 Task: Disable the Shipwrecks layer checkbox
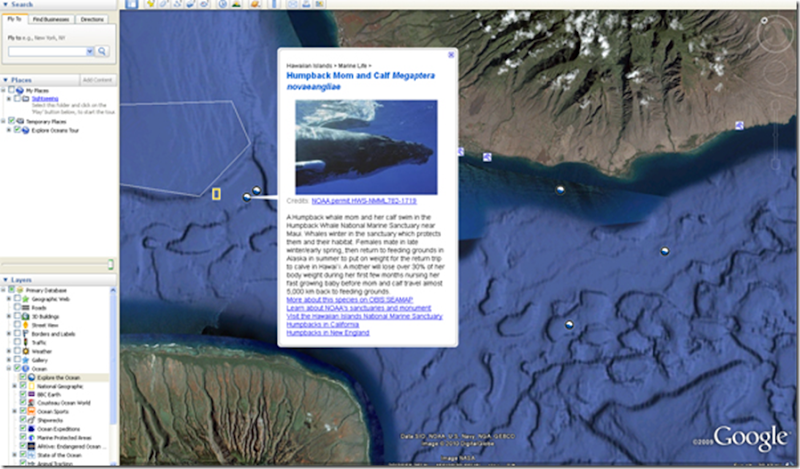(x=23, y=419)
